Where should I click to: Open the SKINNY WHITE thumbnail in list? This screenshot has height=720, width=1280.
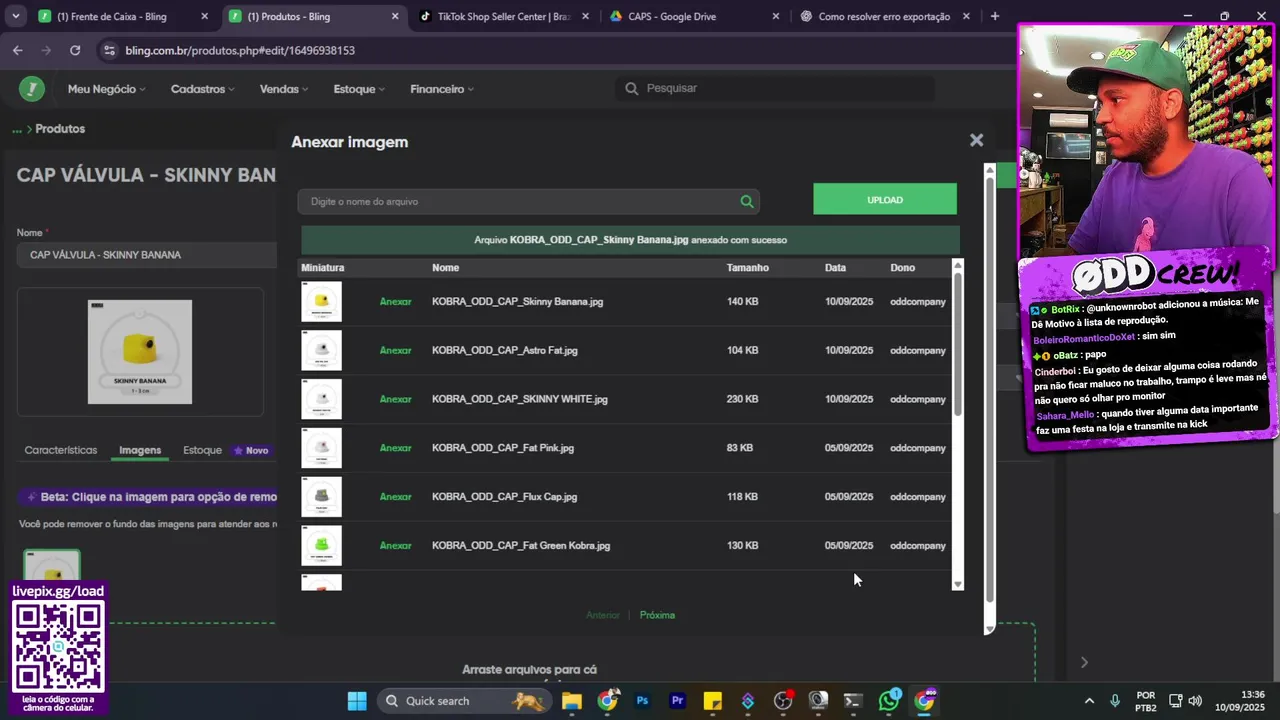click(x=321, y=399)
